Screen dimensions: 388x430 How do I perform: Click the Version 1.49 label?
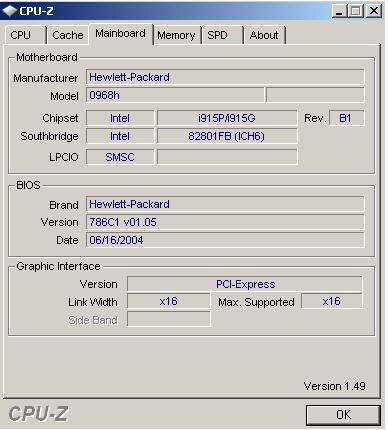tap(334, 386)
